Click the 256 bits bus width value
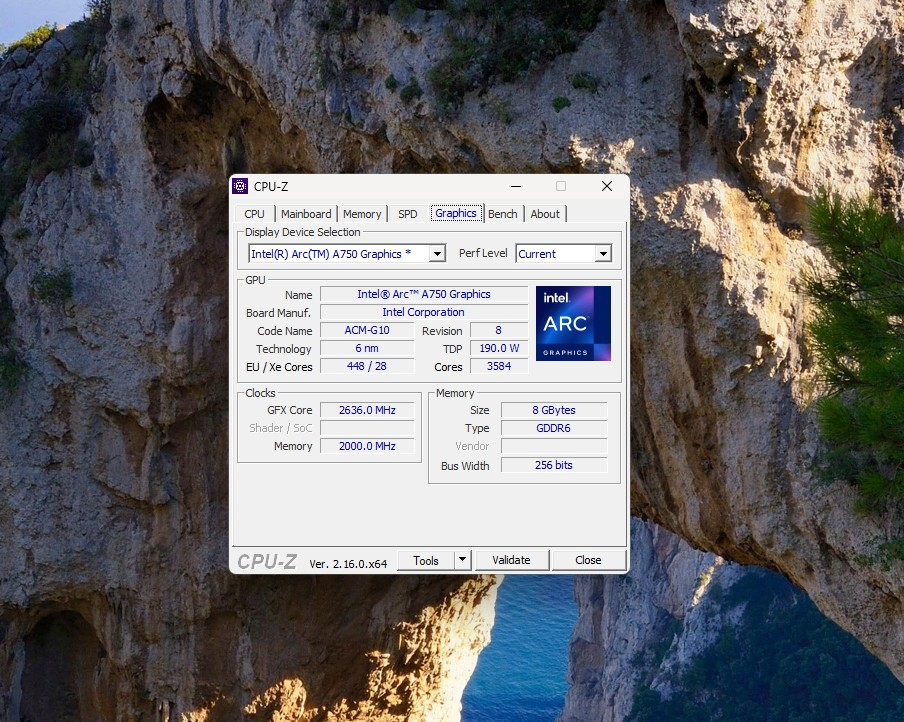 (x=554, y=465)
